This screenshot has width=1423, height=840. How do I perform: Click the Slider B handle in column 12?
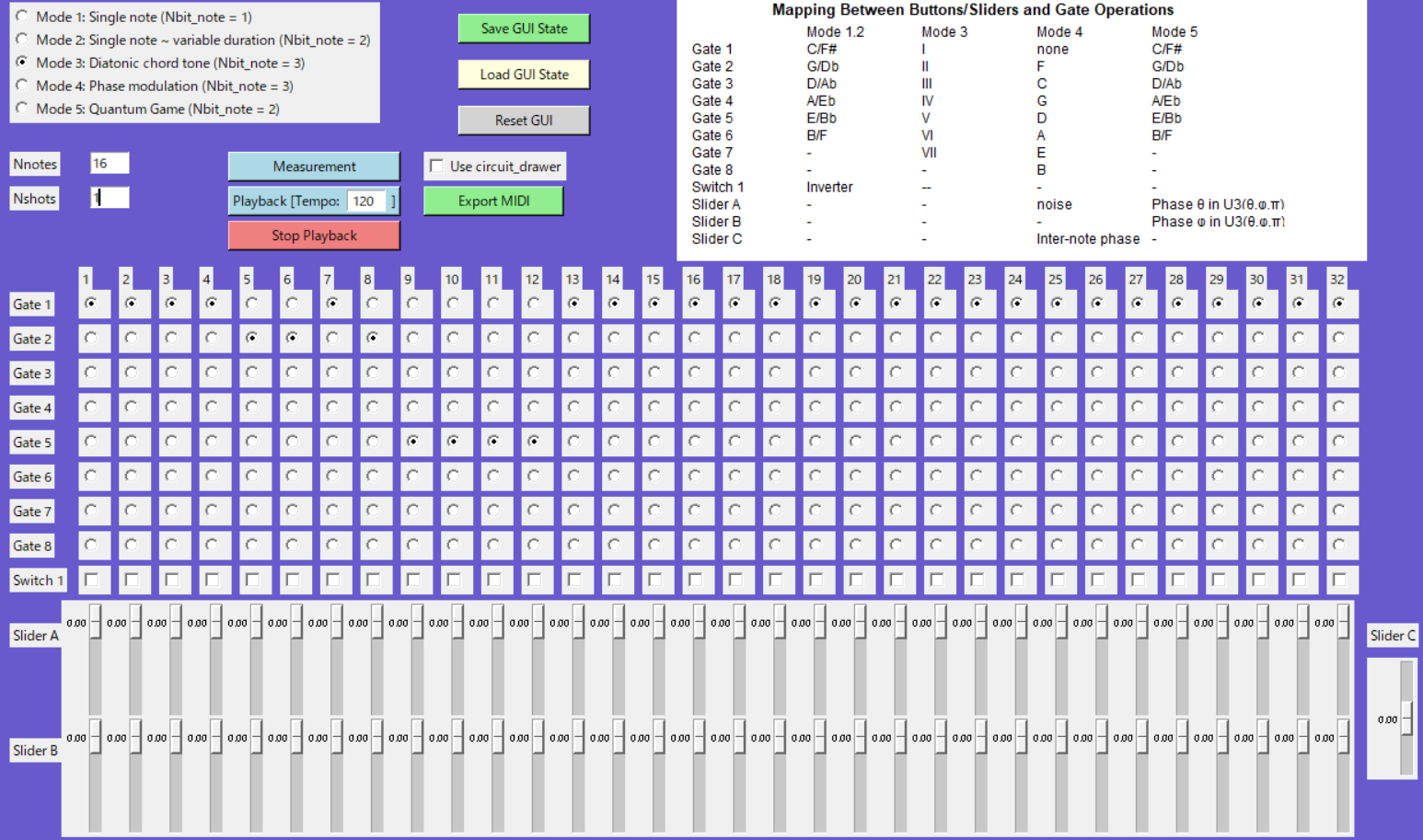pos(538,737)
